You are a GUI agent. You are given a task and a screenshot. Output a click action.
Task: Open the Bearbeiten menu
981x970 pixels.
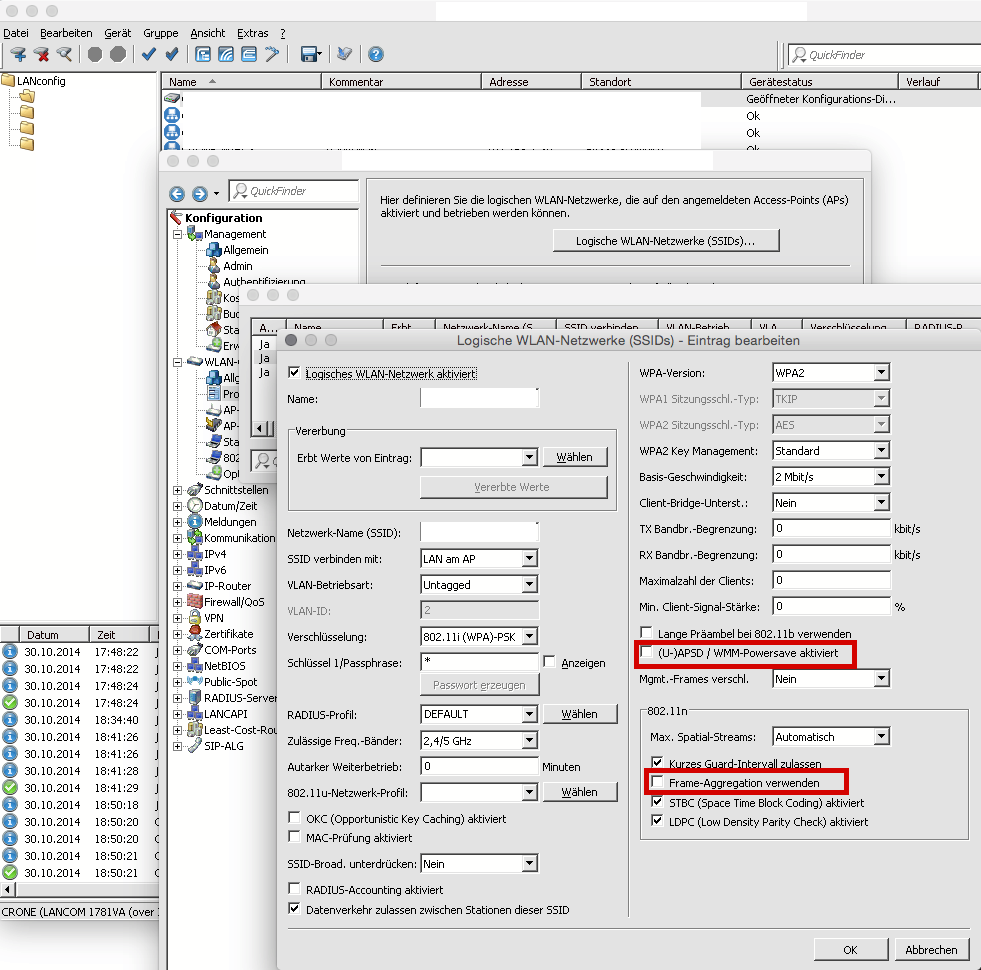pos(66,33)
